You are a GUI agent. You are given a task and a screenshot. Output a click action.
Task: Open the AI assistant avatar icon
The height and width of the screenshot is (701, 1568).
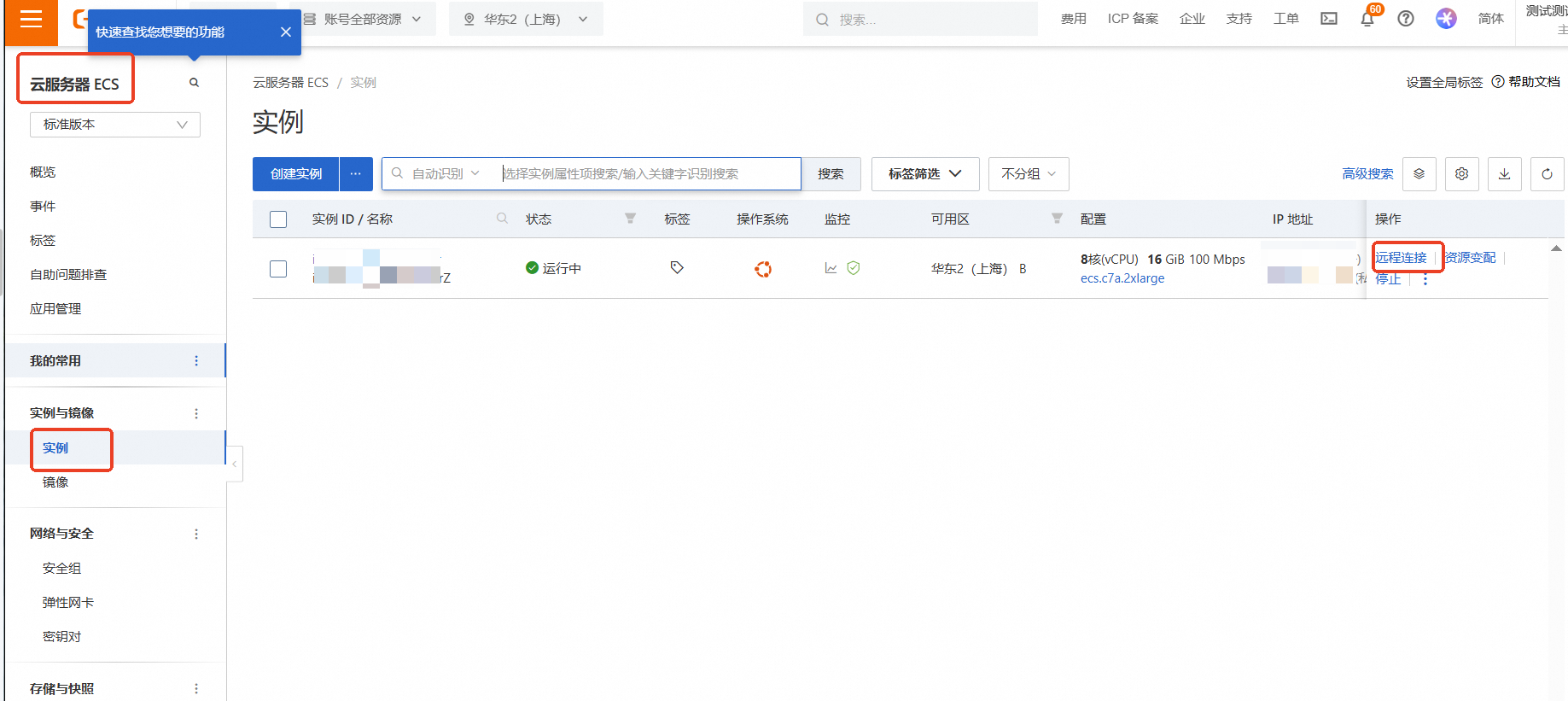1446,19
